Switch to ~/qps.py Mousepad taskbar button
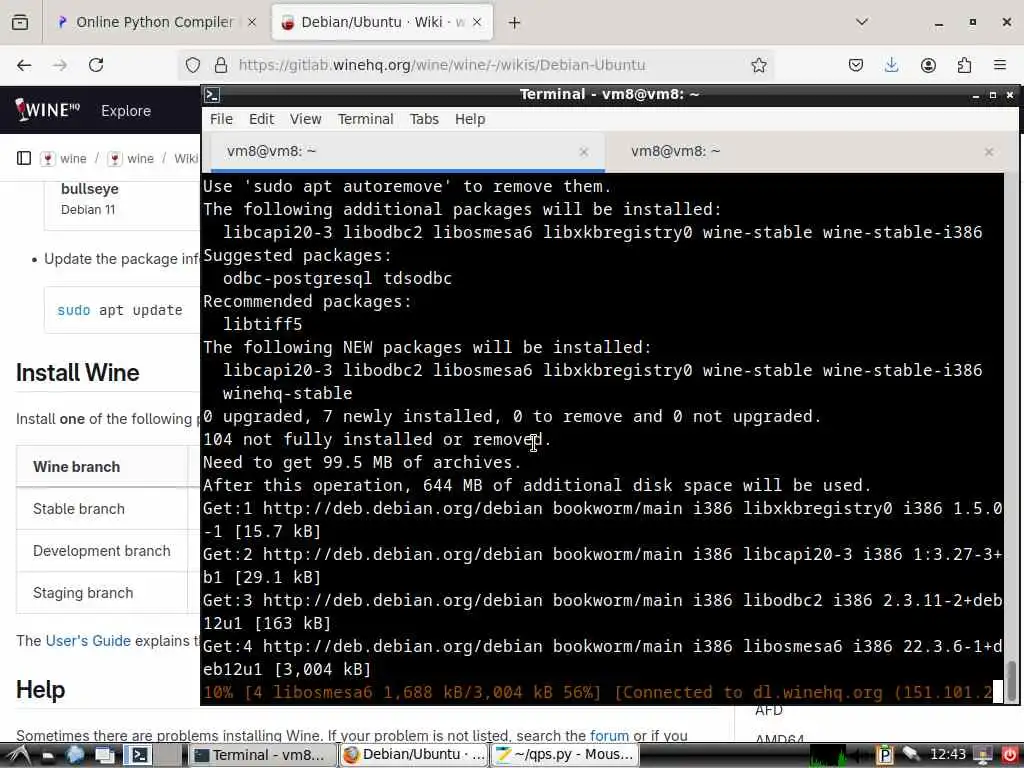The height and width of the screenshot is (768, 1024). (x=565, y=755)
